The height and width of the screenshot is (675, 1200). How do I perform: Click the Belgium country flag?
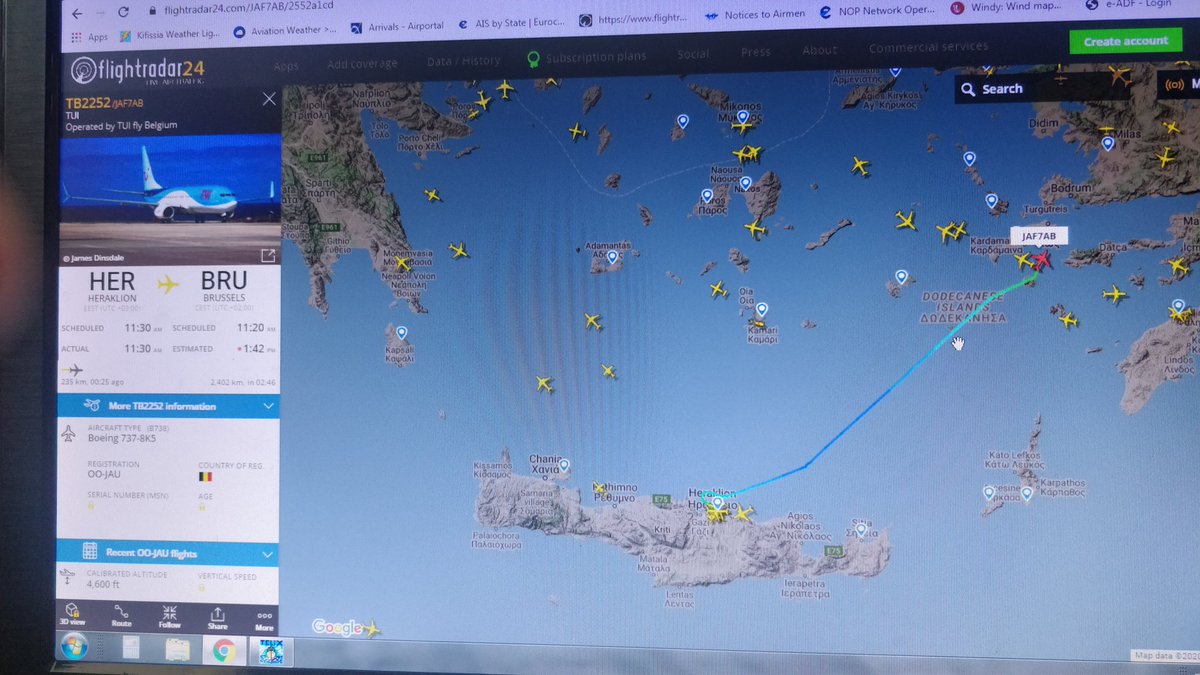point(206,477)
